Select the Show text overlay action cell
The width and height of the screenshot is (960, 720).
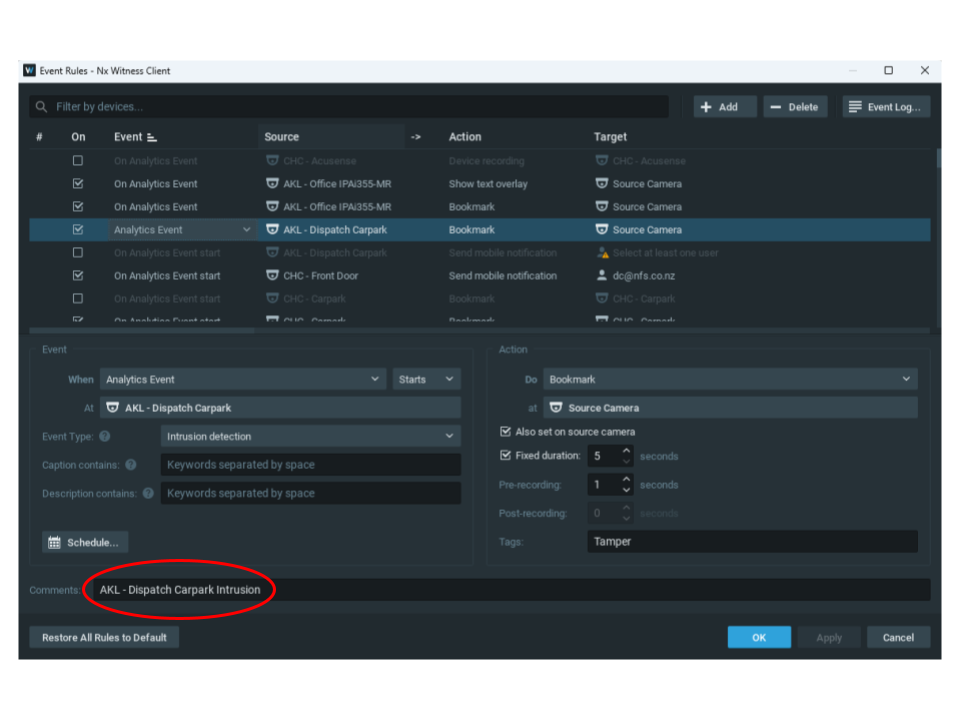488,184
